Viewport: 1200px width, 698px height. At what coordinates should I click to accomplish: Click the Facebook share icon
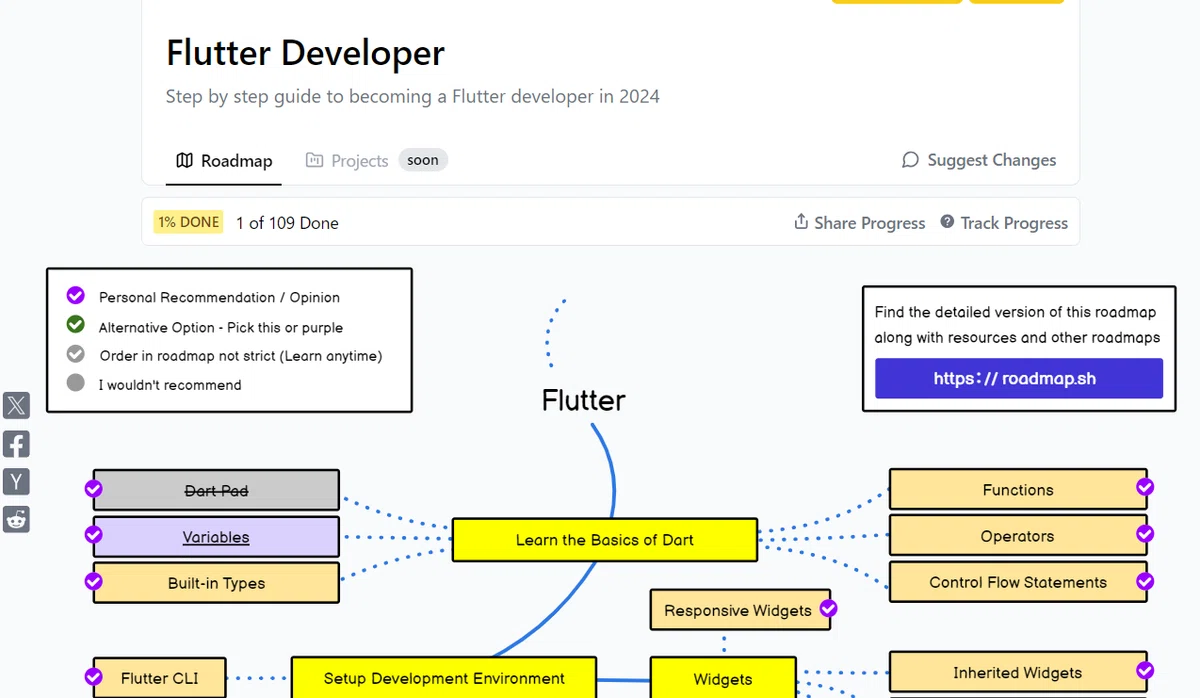tap(16, 444)
